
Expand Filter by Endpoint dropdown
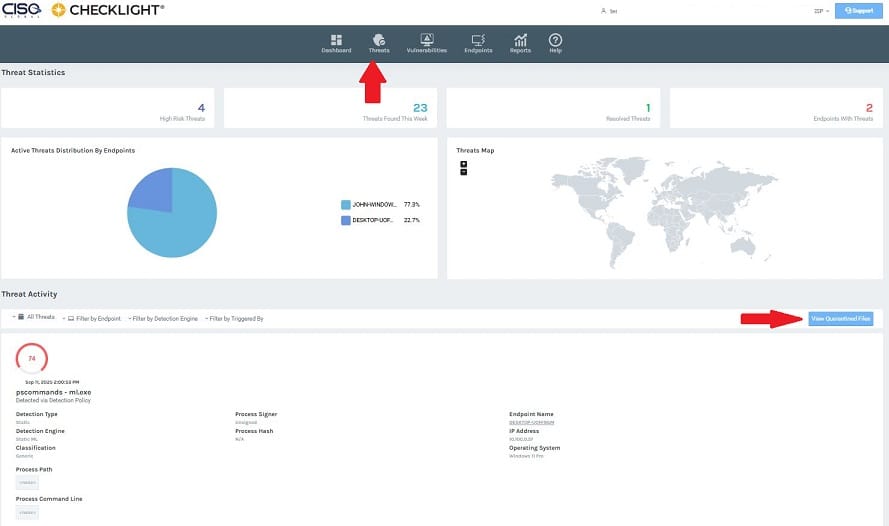pyautogui.click(x=93, y=318)
